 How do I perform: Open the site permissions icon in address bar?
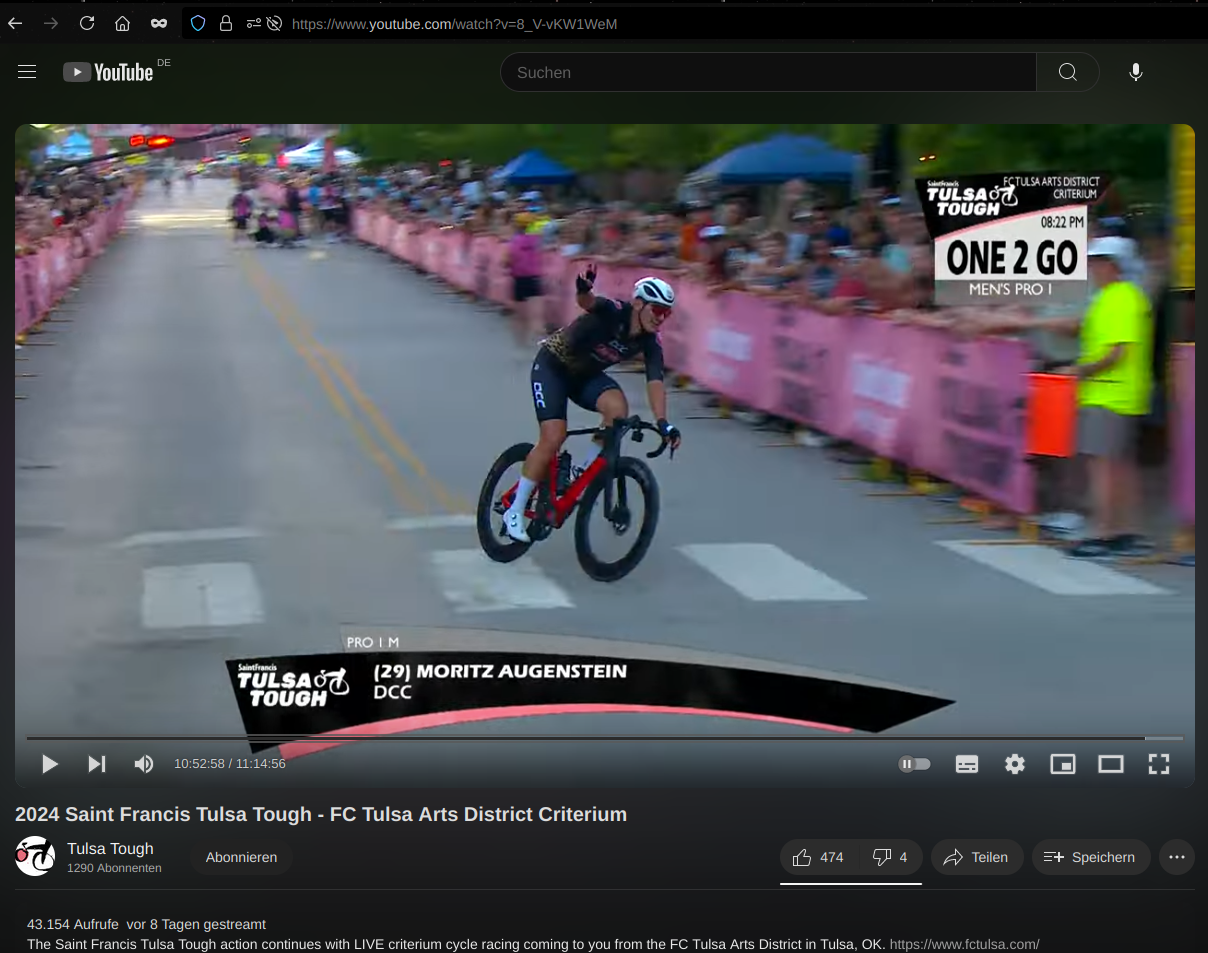254,23
